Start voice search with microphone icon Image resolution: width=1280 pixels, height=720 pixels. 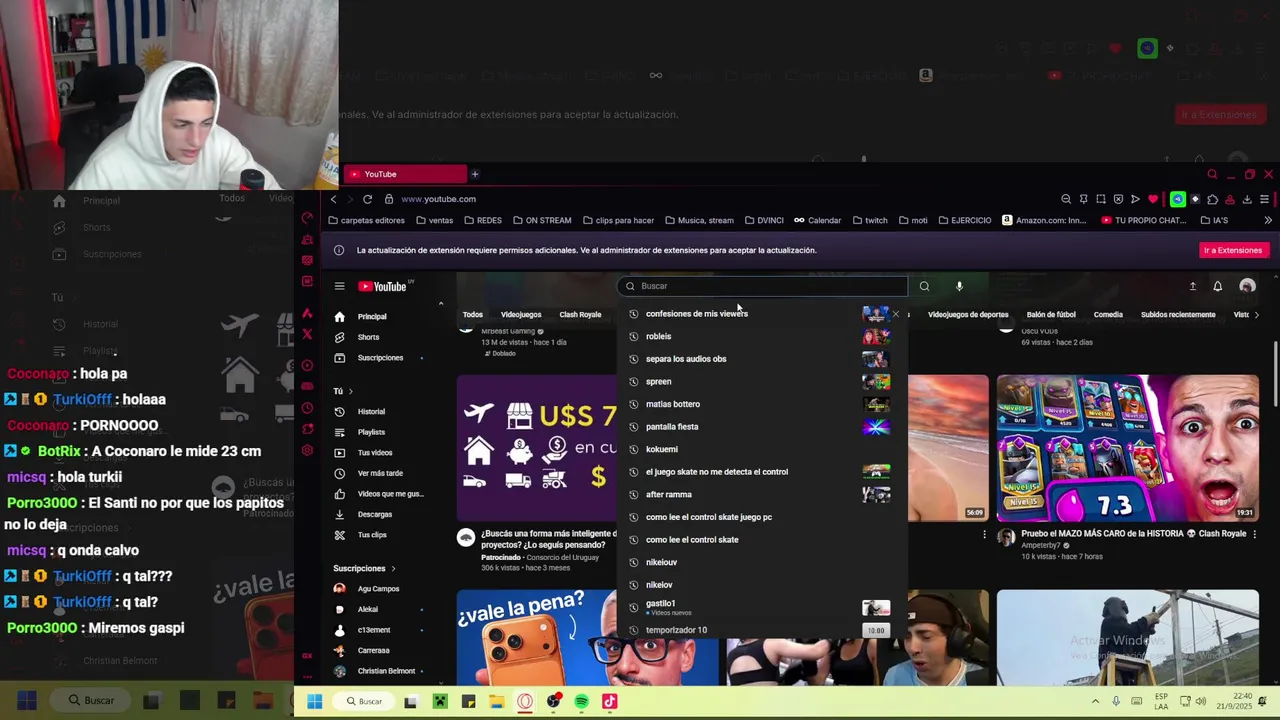(959, 286)
